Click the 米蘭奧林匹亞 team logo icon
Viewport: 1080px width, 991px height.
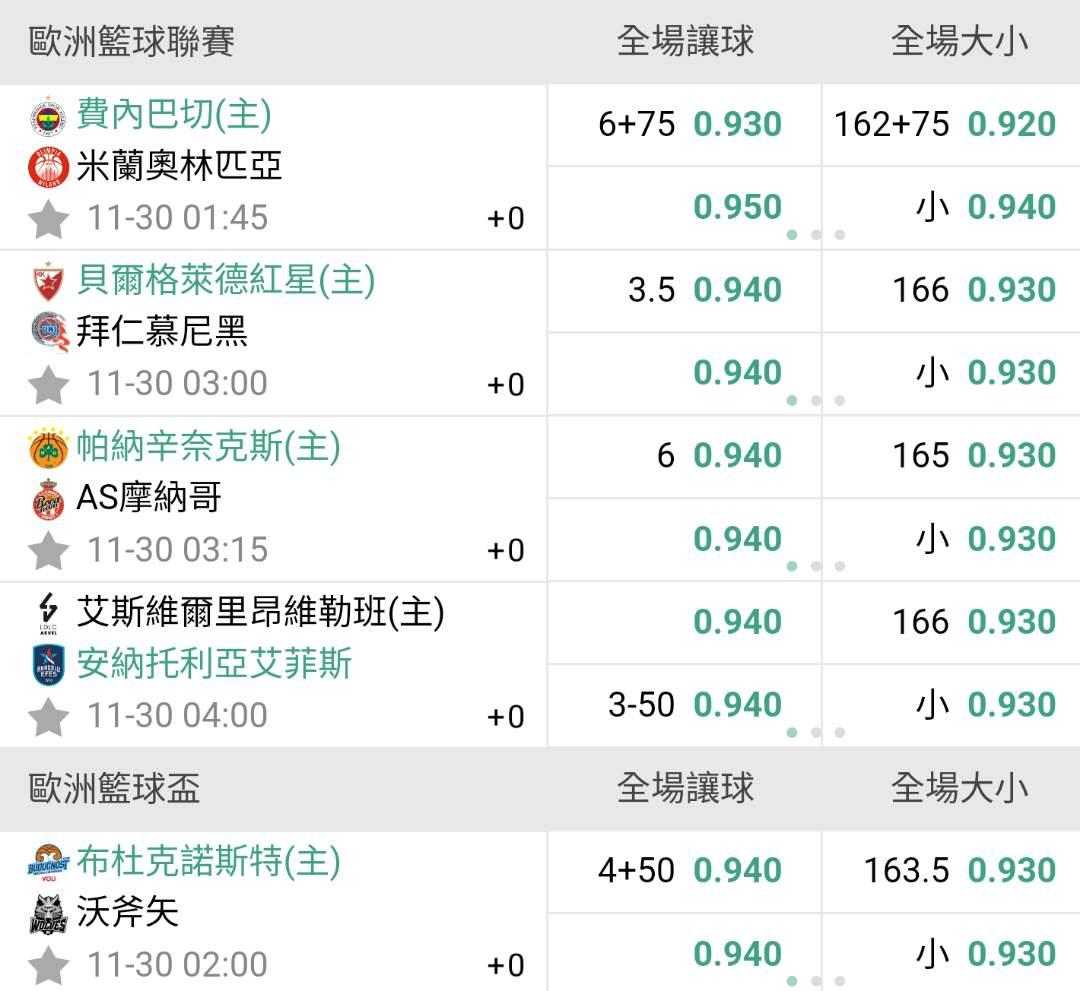click(47, 166)
